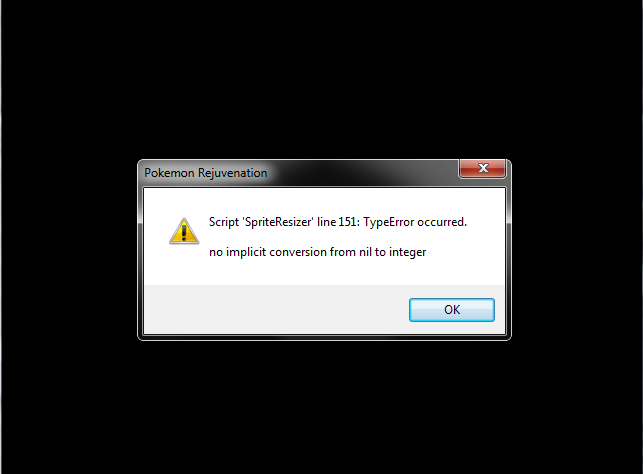Viewport: 643px width, 474px height.
Task: Click the word "Pokemon" in the title bar
Action: coord(169,173)
